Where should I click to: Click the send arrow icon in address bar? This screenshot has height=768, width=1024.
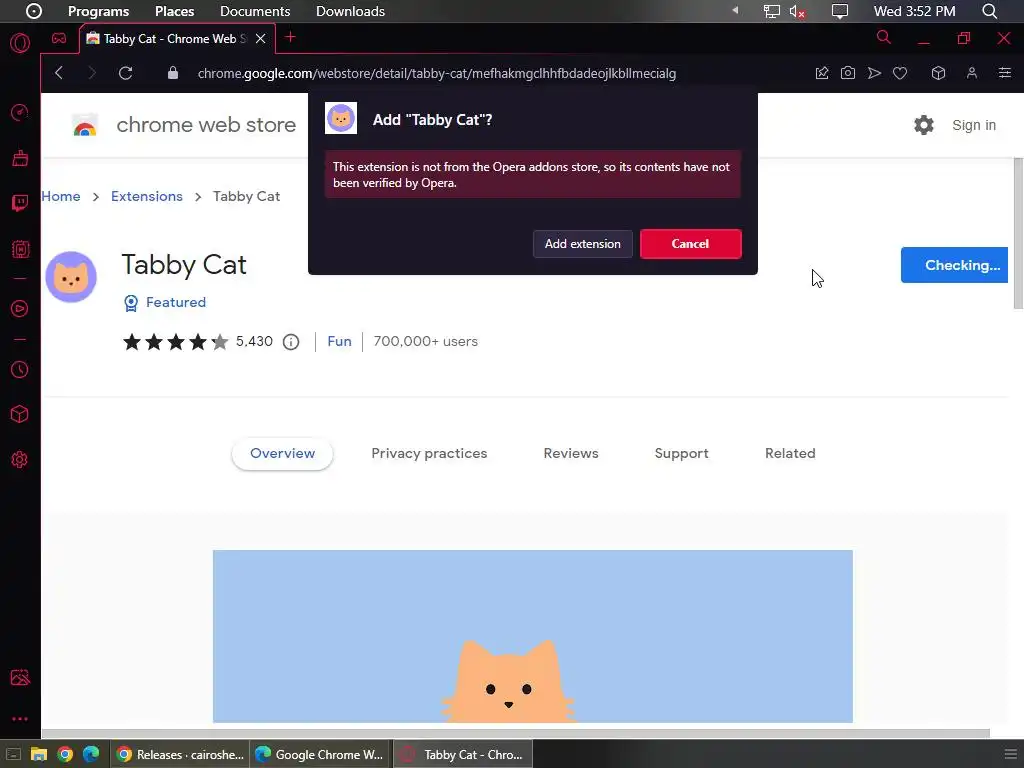(874, 73)
